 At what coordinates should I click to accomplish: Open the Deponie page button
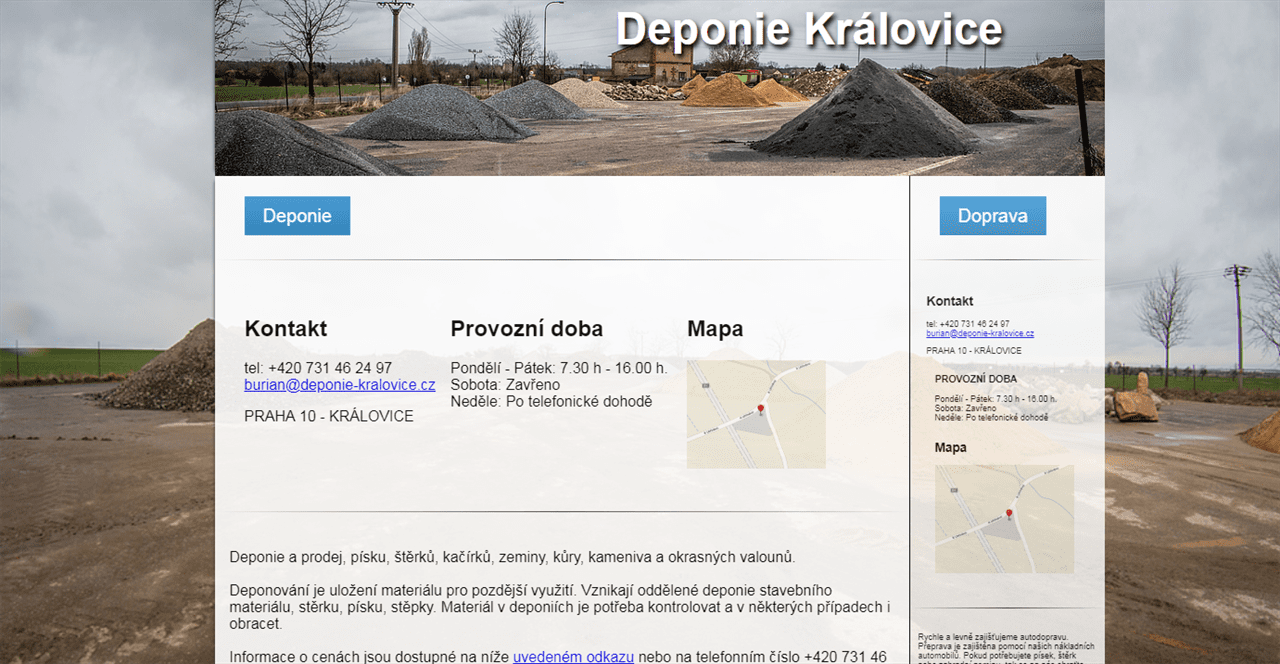(297, 216)
